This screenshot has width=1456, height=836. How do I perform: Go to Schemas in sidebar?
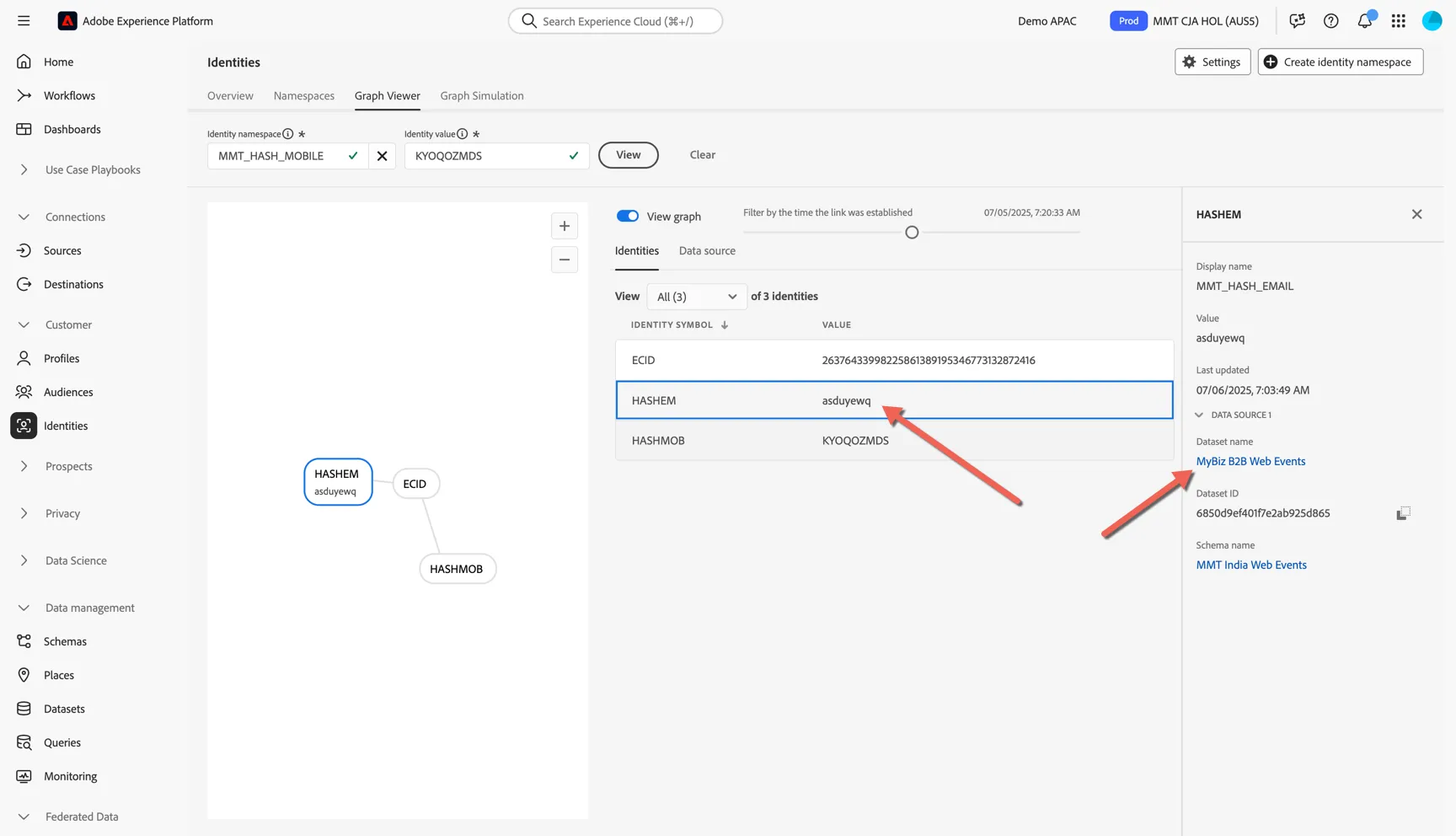pyautogui.click(x=65, y=641)
